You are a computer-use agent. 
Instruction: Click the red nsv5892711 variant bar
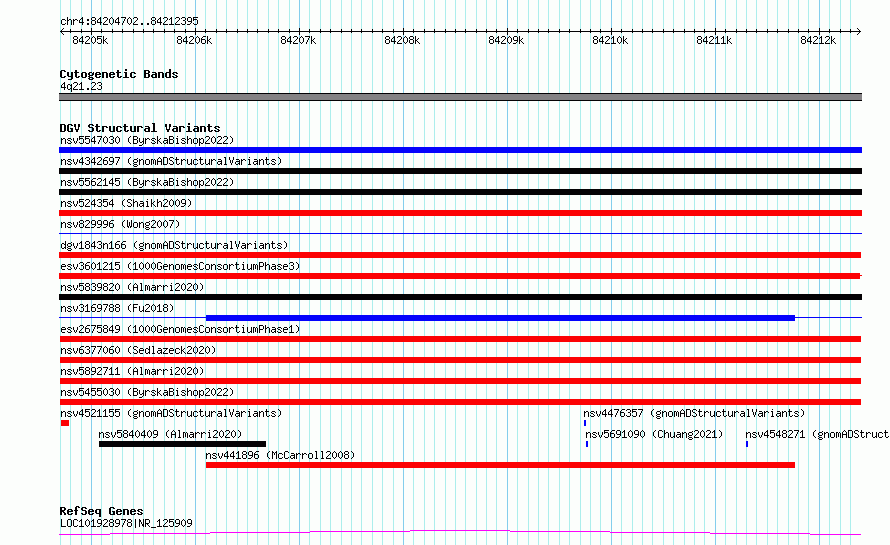pyautogui.click(x=460, y=381)
